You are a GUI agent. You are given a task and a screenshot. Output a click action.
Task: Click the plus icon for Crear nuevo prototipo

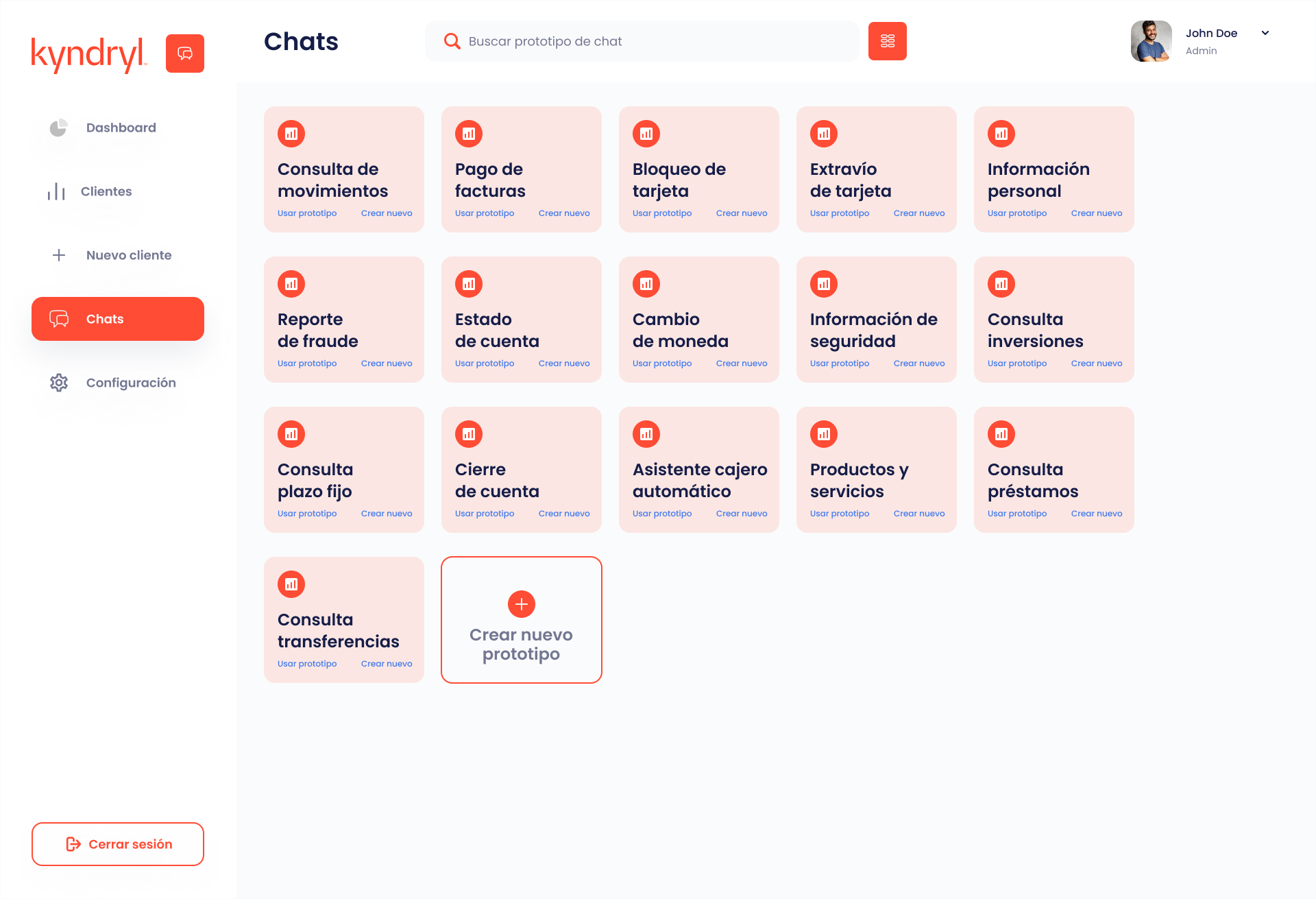pyautogui.click(x=522, y=604)
